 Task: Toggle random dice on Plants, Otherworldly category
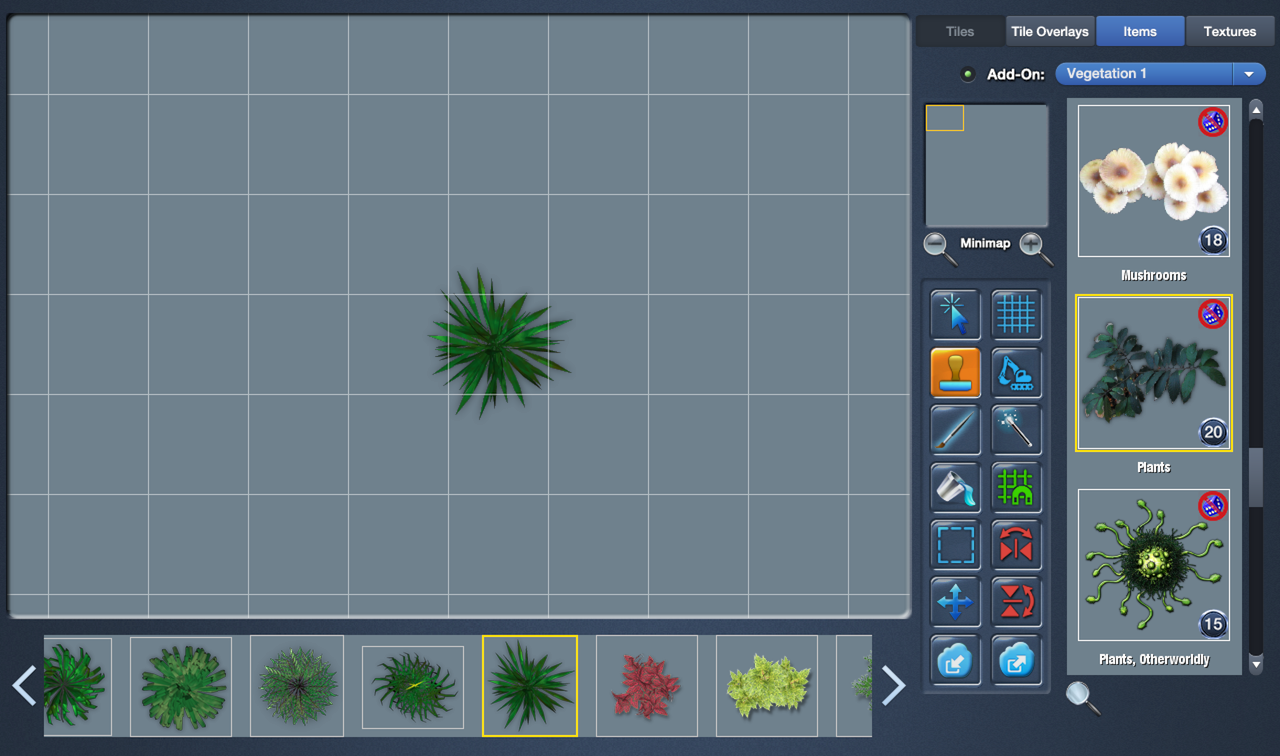coord(1212,506)
